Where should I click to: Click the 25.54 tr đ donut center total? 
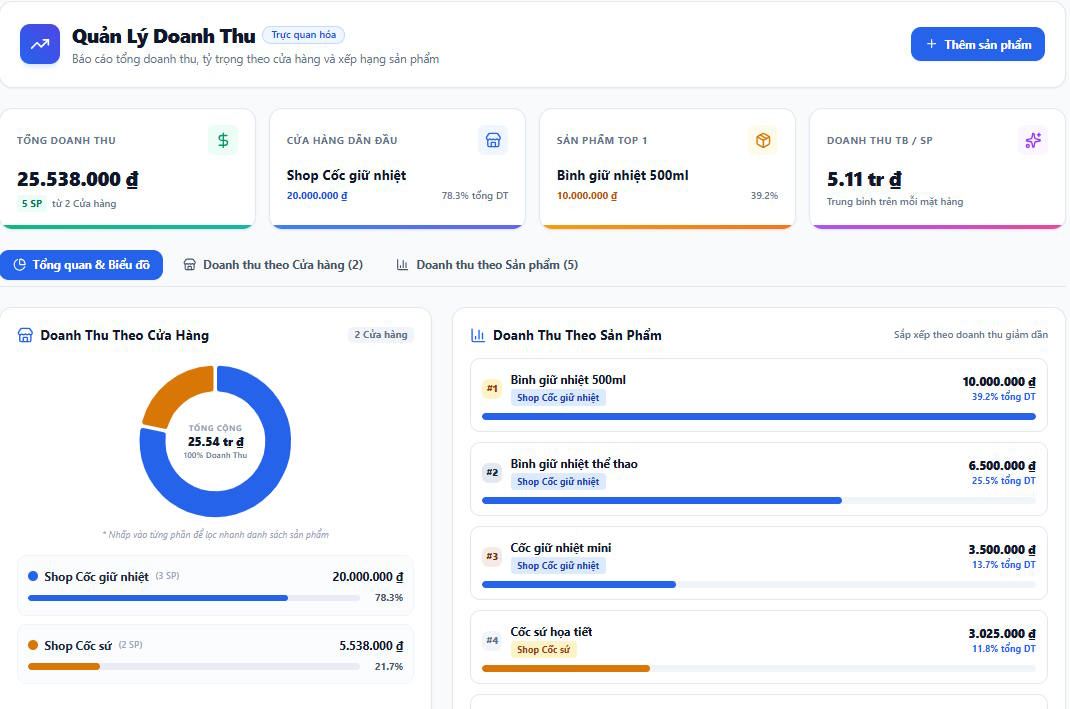(216, 442)
